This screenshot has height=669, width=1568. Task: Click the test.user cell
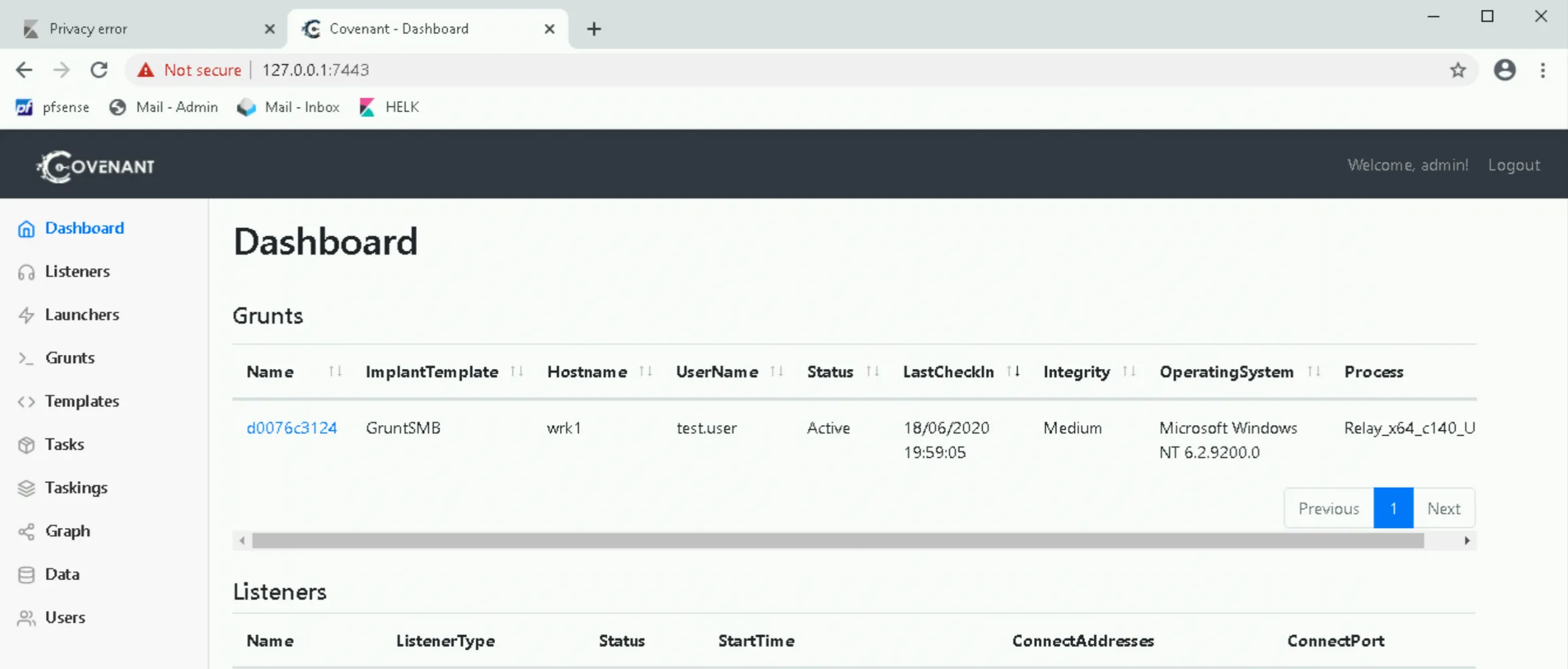click(706, 428)
